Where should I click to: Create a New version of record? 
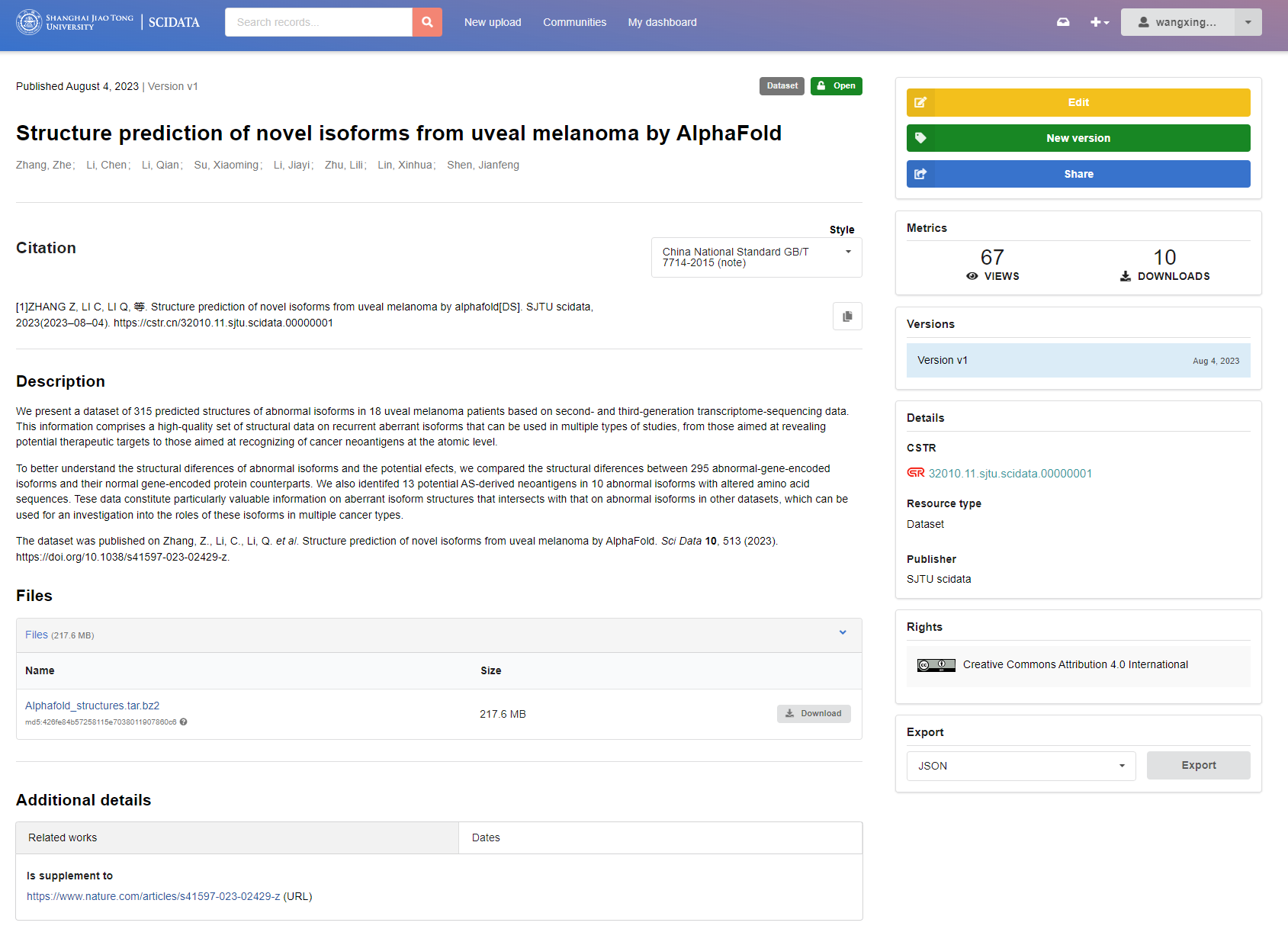coord(1078,138)
